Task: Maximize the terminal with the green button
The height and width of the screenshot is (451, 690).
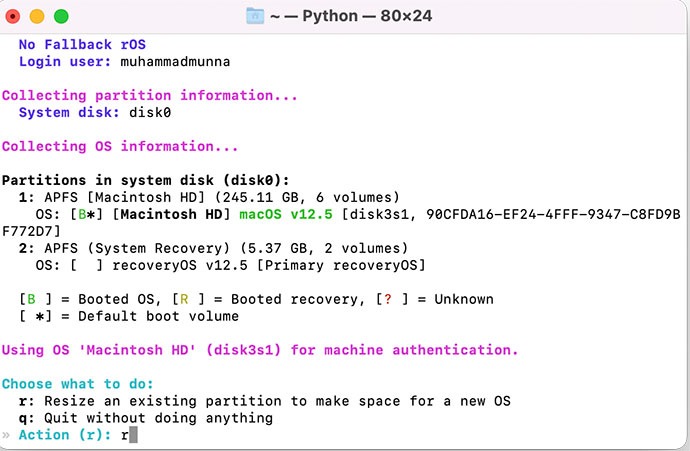Action: pyautogui.click(x=61, y=16)
